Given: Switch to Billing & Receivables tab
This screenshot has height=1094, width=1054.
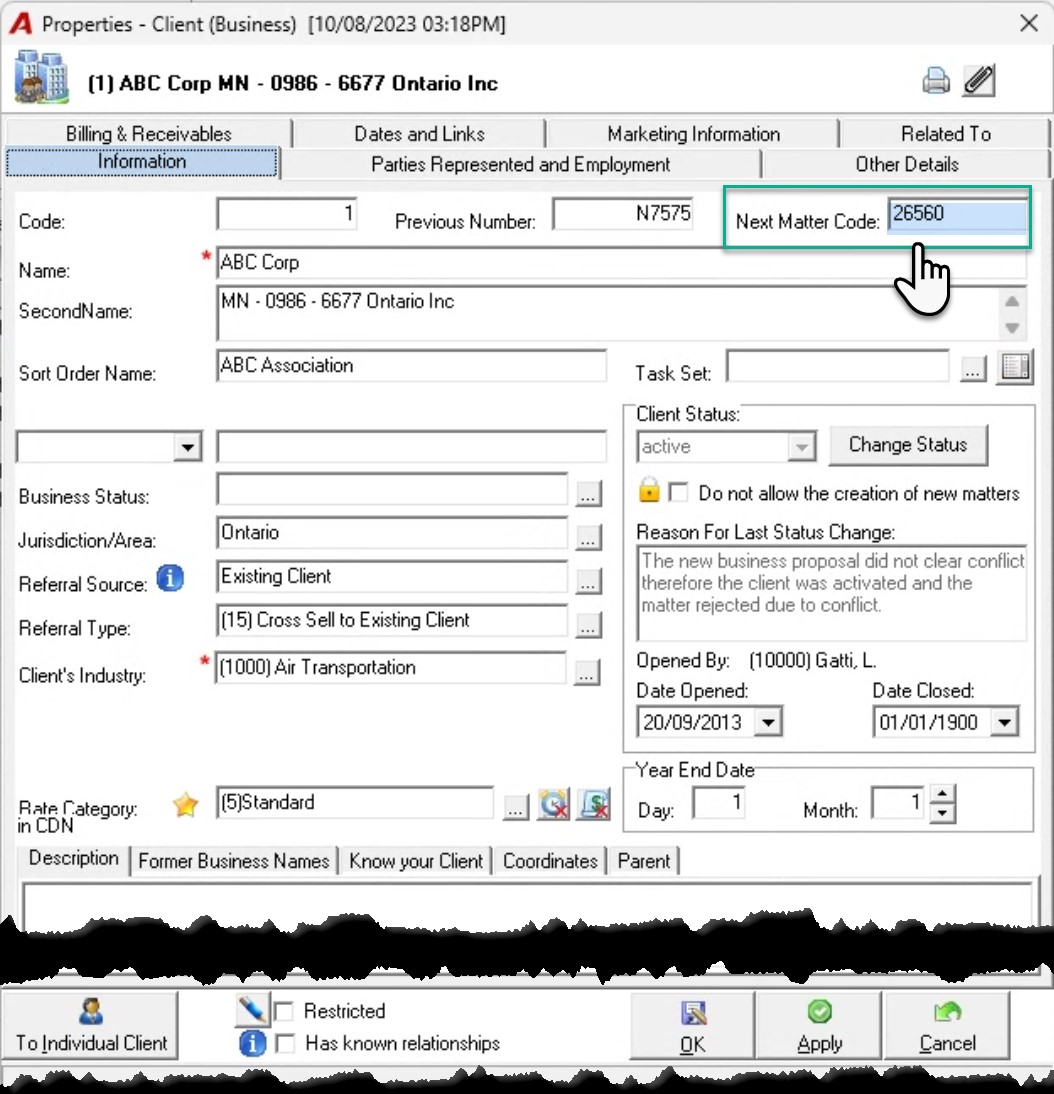Looking at the screenshot, I should click(149, 133).
